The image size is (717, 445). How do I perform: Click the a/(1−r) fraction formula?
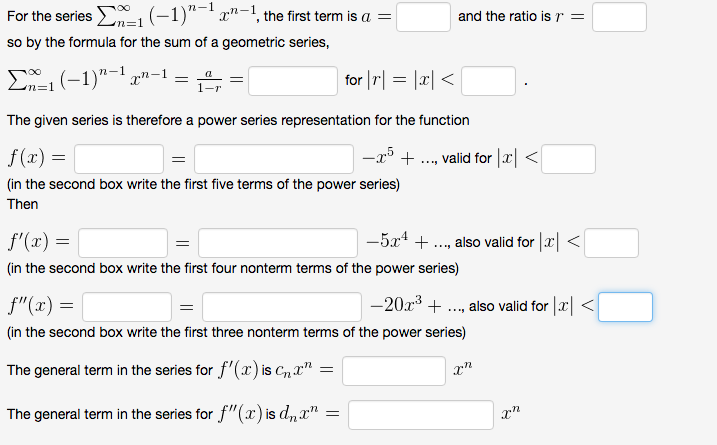click(209, 80)
